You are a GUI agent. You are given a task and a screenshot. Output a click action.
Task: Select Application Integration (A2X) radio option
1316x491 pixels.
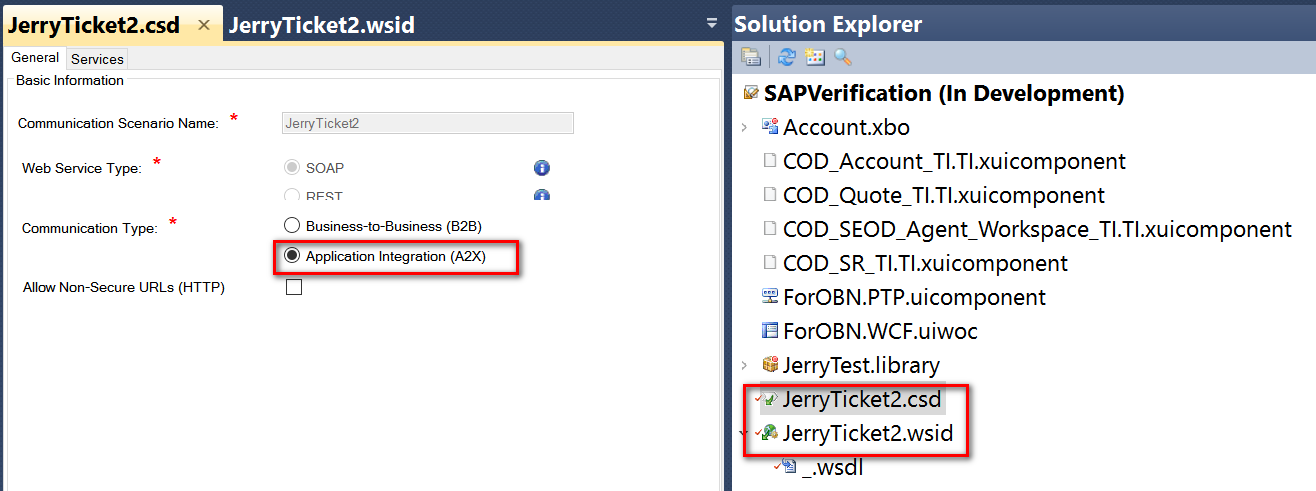point(292,256)
